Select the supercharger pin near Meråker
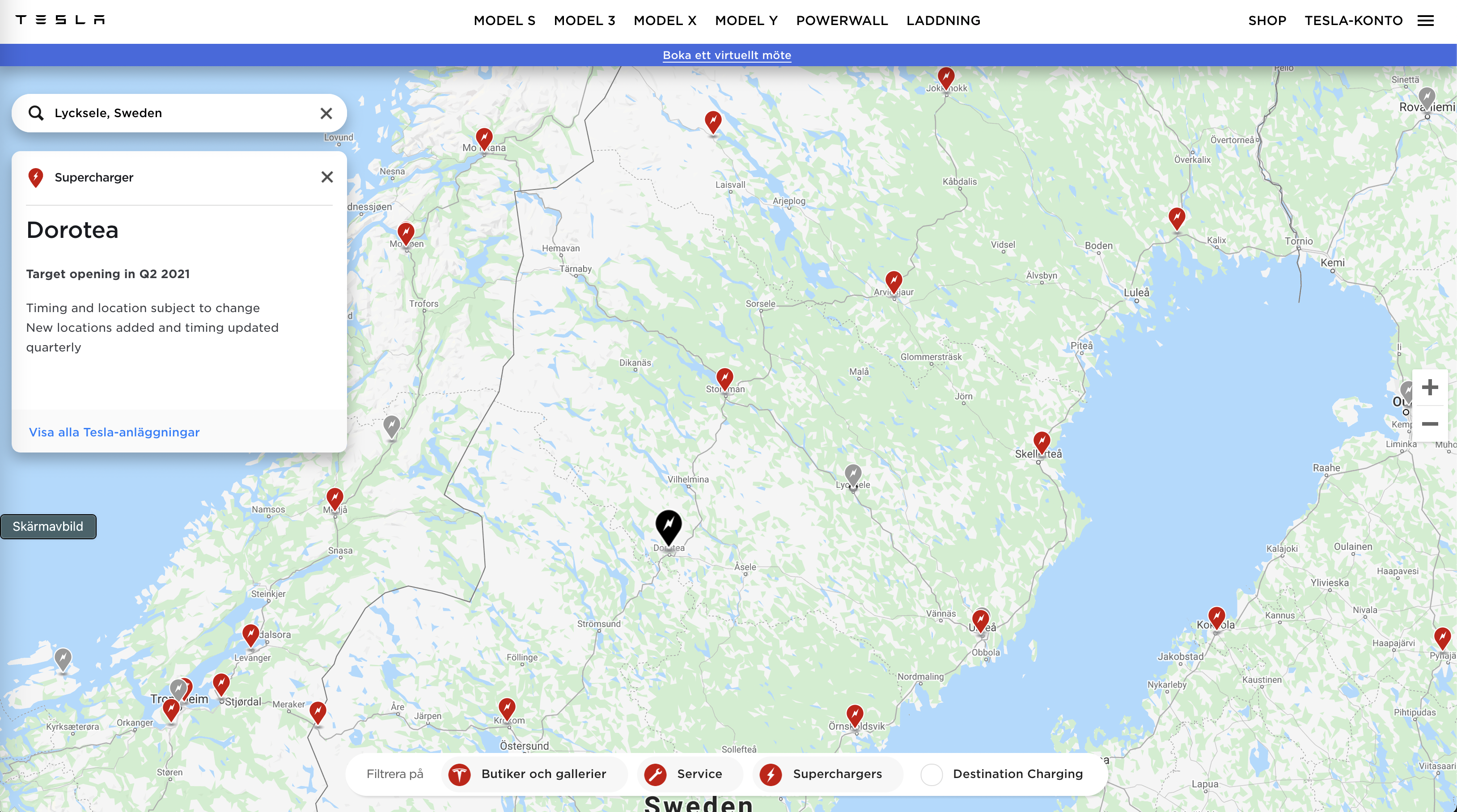The height and width of the screenshot is (812, 1457). pyautogui.click(x=318, y=712)
